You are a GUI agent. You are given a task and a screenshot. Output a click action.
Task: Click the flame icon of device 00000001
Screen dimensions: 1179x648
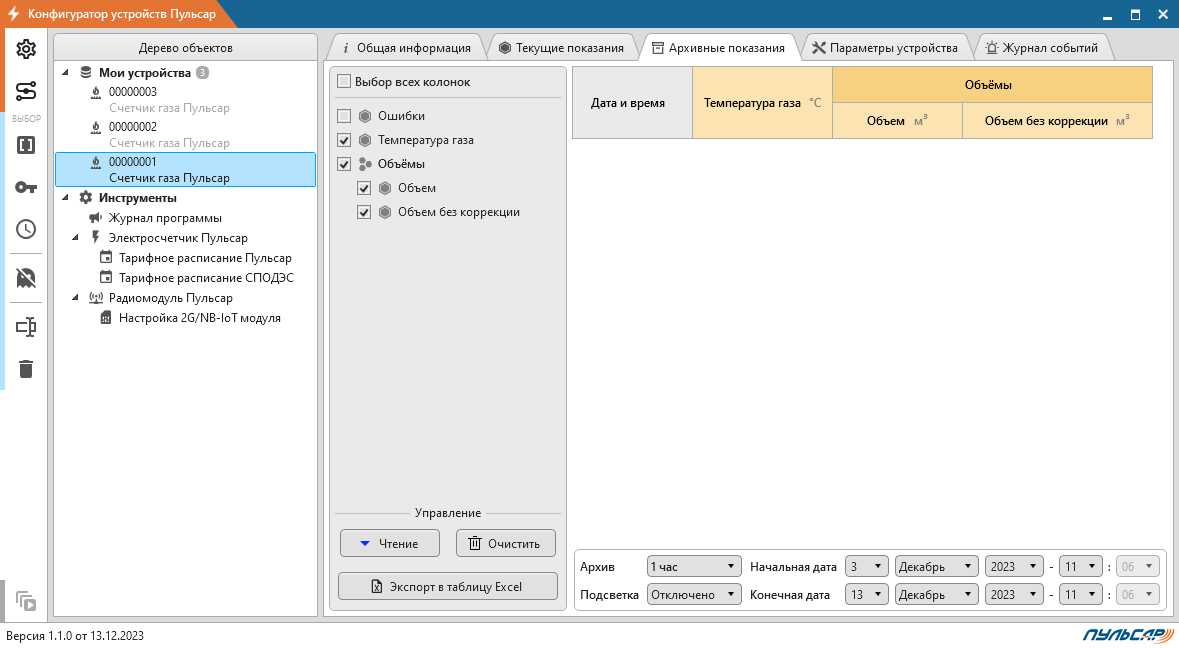(x=95, y=162)
